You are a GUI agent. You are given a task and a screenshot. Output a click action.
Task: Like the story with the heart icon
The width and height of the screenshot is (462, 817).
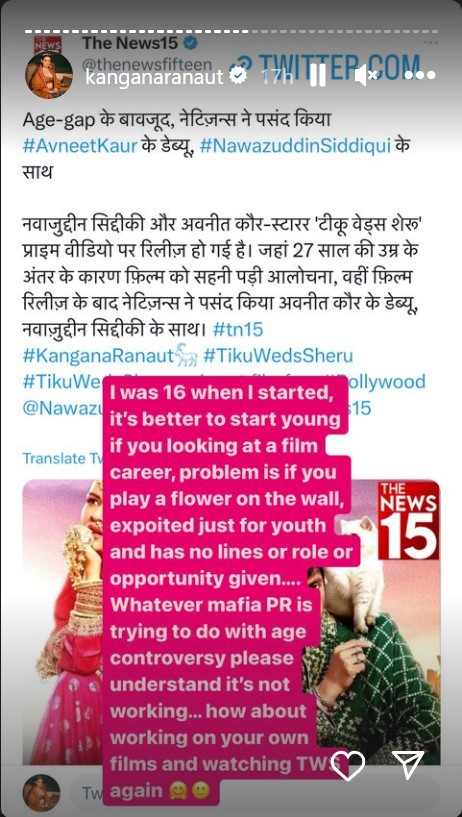[x=348, y=765]
